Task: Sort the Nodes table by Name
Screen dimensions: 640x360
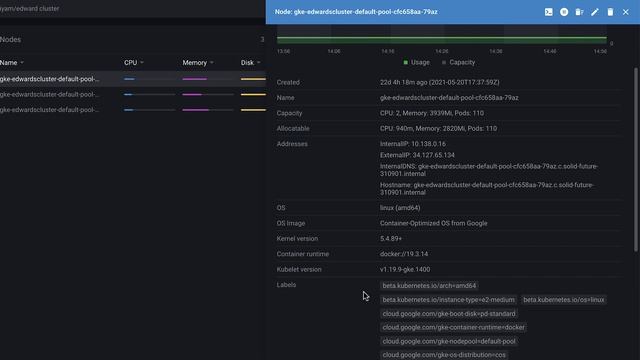Action: (x=12, y=62)
